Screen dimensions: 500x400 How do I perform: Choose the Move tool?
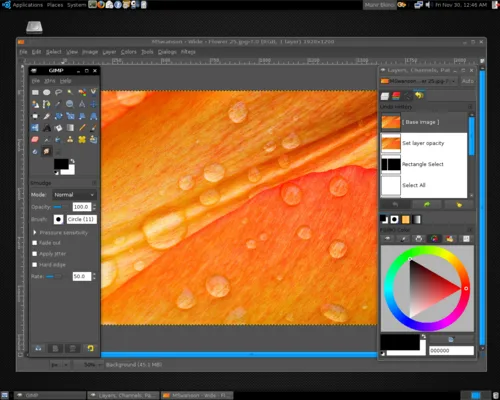coord(93,104)
